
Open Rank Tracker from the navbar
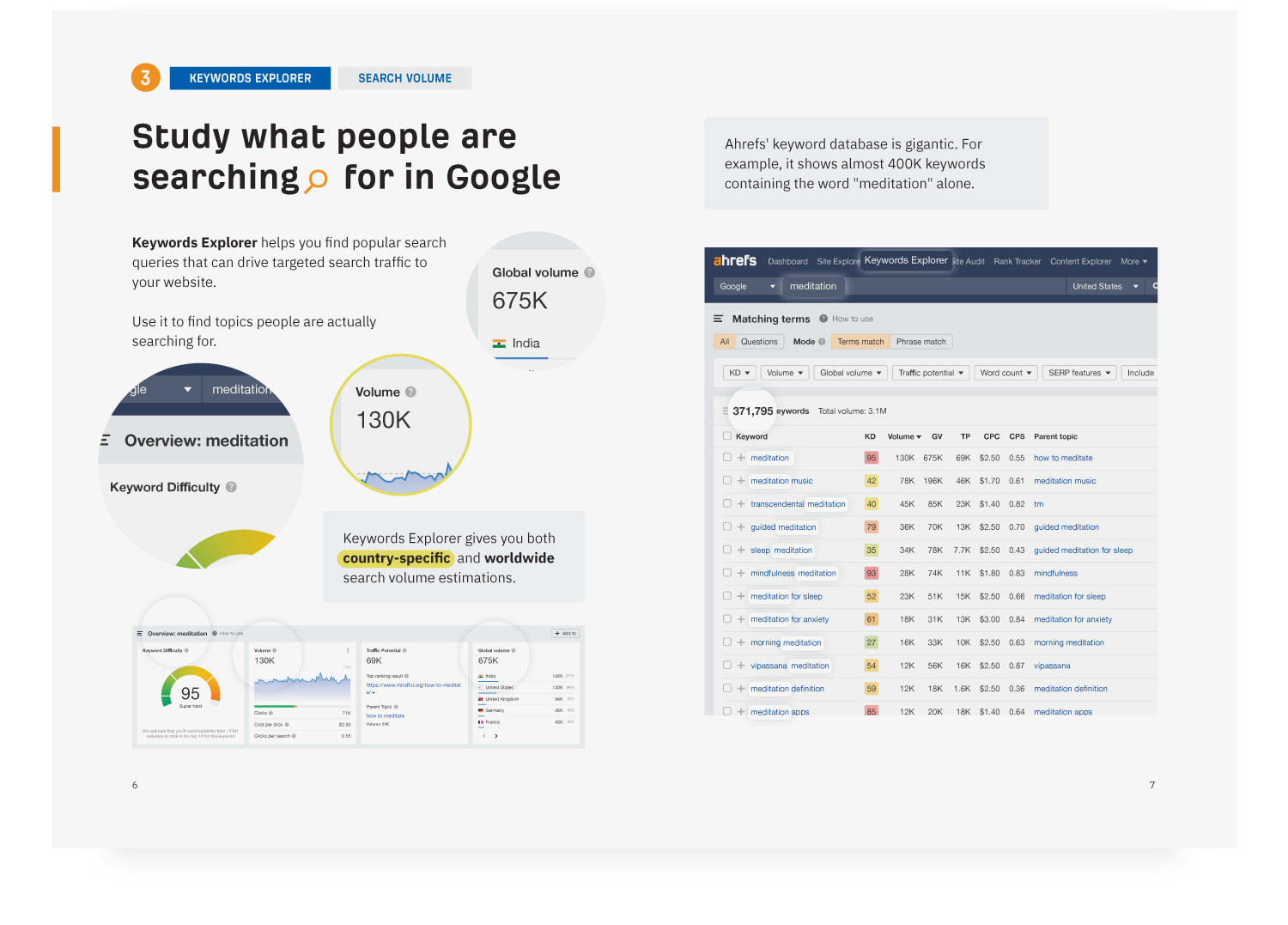point(1017,262)
